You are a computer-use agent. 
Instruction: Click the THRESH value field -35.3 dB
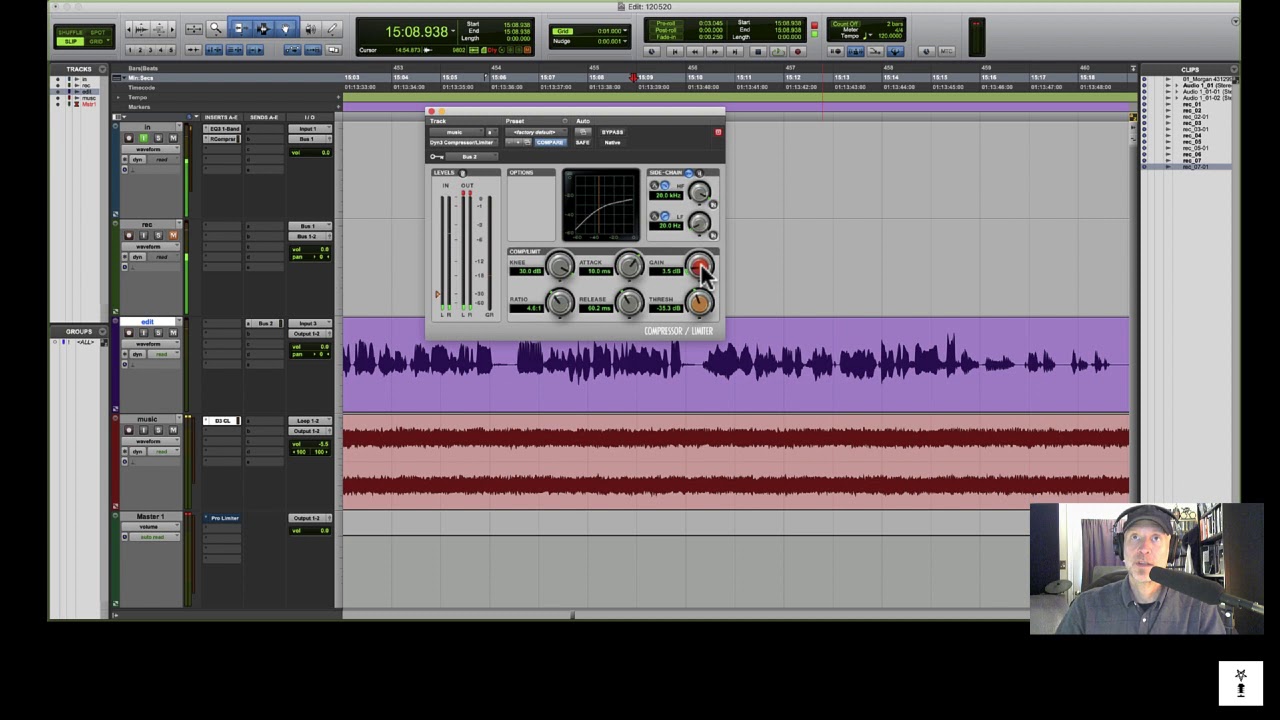668,308
